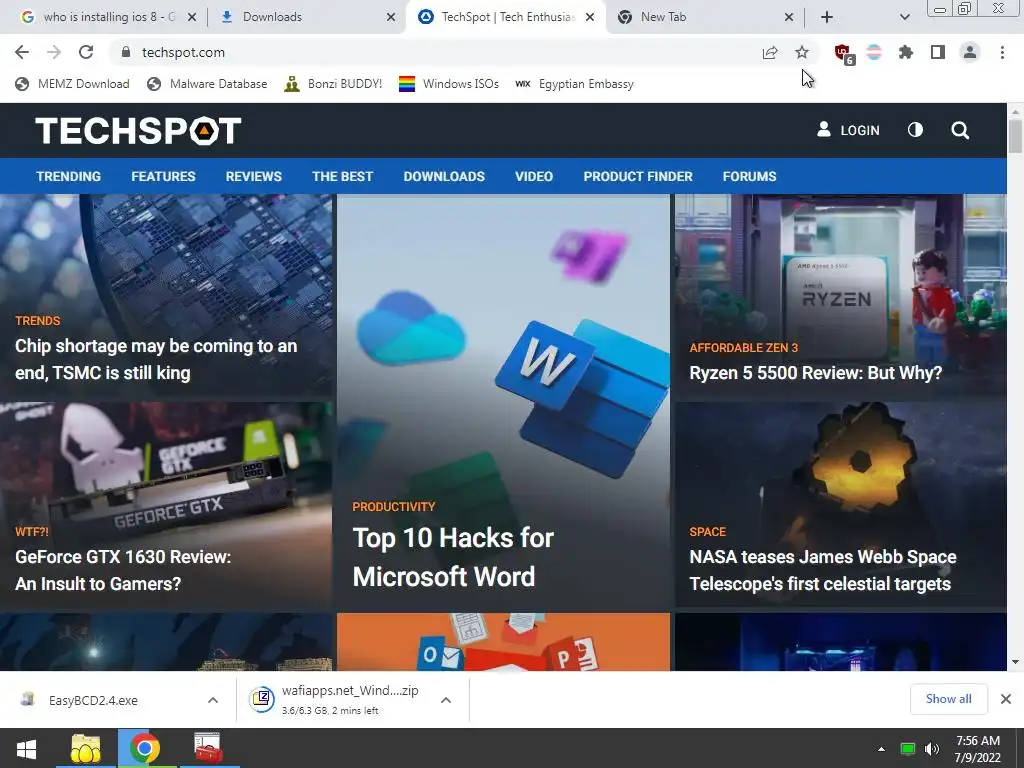The height and width of the screenshot is (768, 1024).
Task: Click the address bar URL field
Action: point(438,52)
